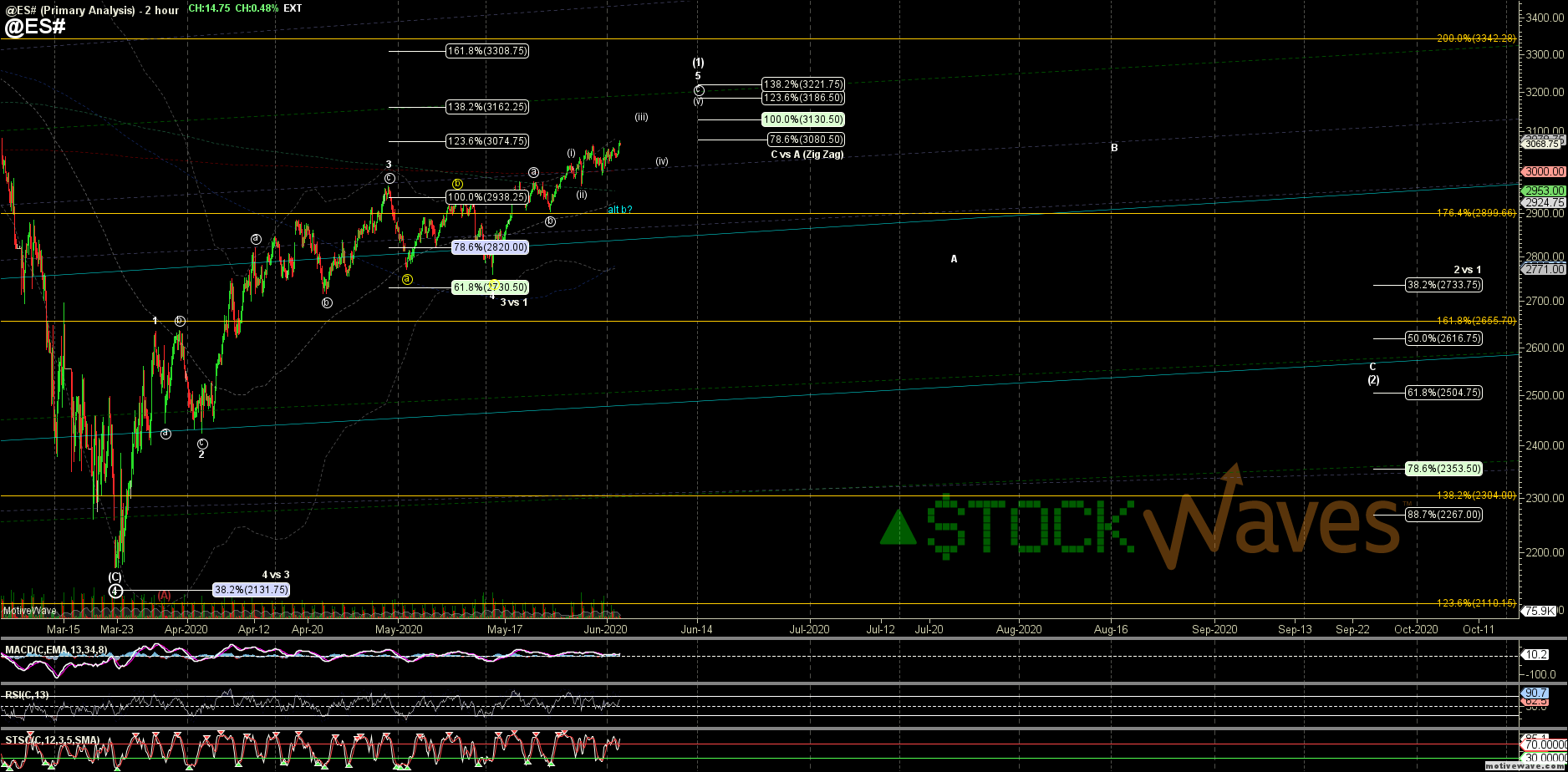Click the 'Oct-11' date on the time axis

pyautogui.click(x=1479, y=629)
